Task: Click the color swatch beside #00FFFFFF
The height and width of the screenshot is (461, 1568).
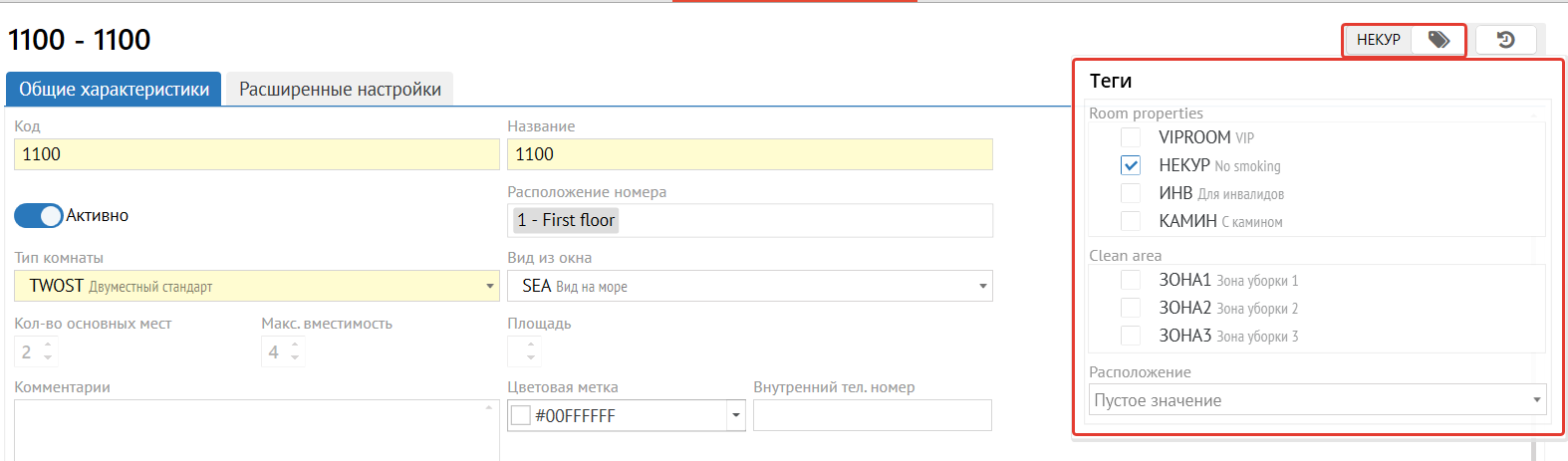Action: tap(520, 416)
